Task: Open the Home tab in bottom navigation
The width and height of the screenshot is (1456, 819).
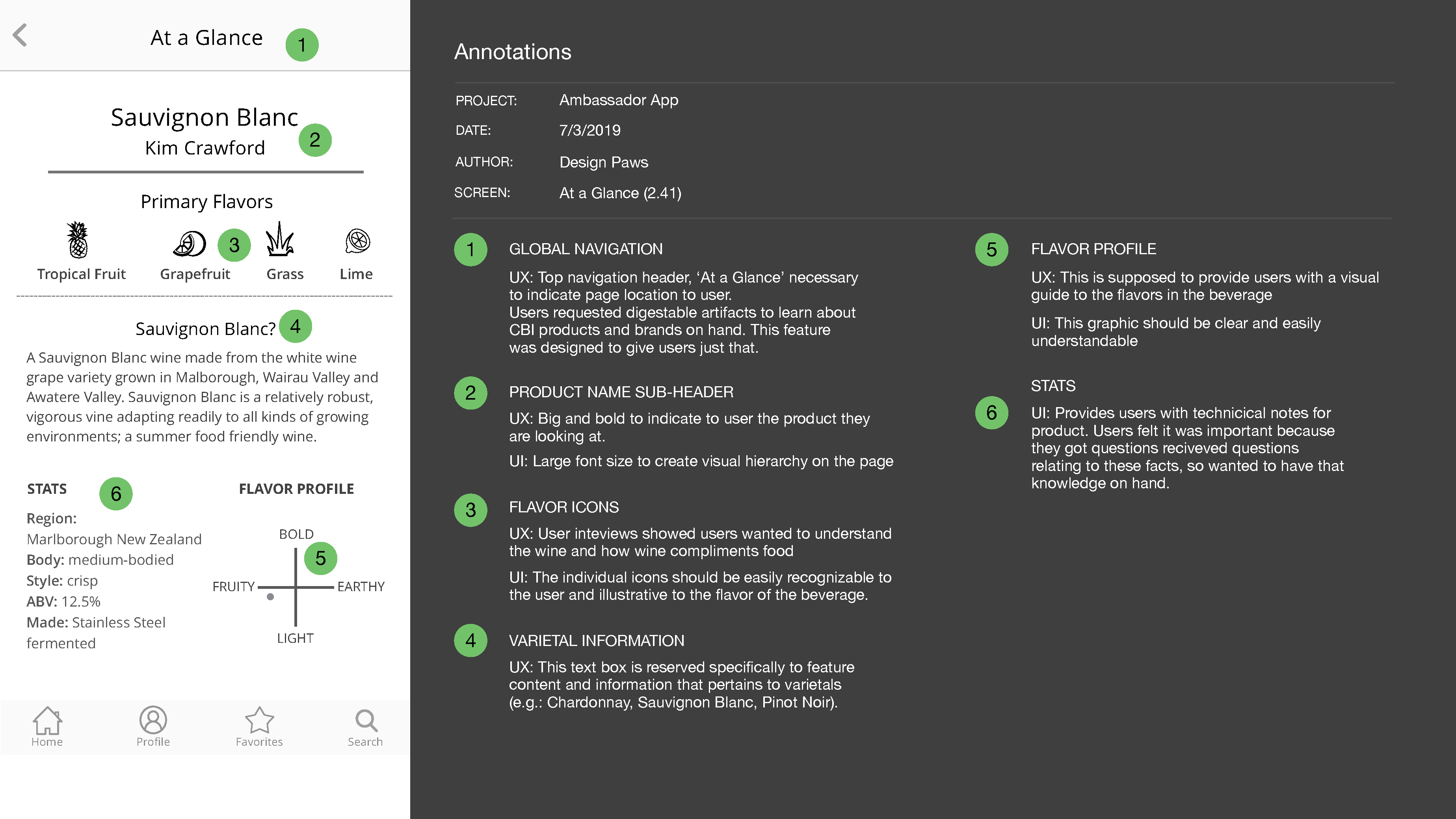Action: click(47, 728)
